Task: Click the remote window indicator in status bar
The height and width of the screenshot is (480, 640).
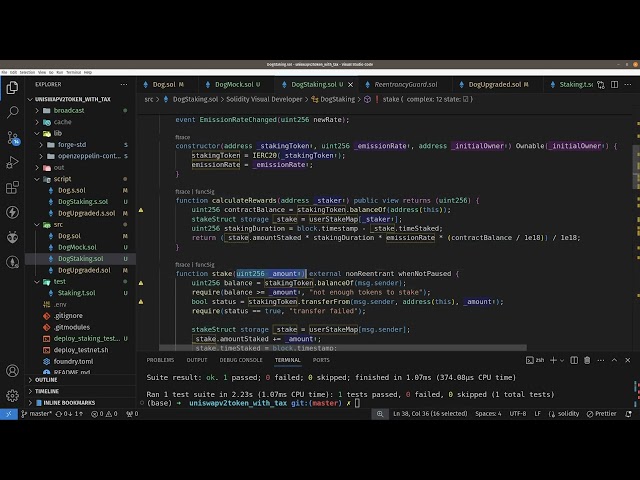Action: (9, 414)
